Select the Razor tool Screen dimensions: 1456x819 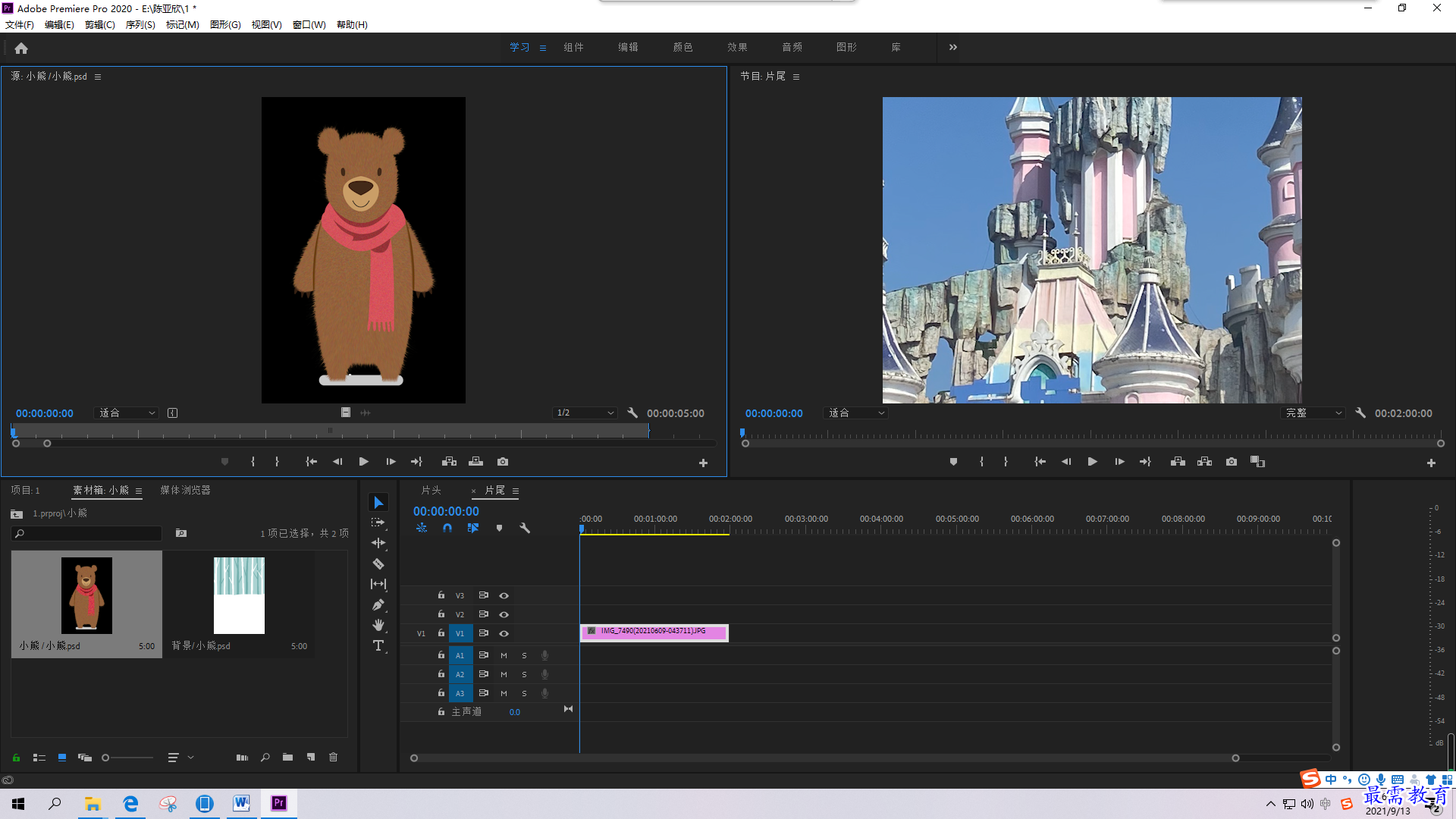point(378,563)
